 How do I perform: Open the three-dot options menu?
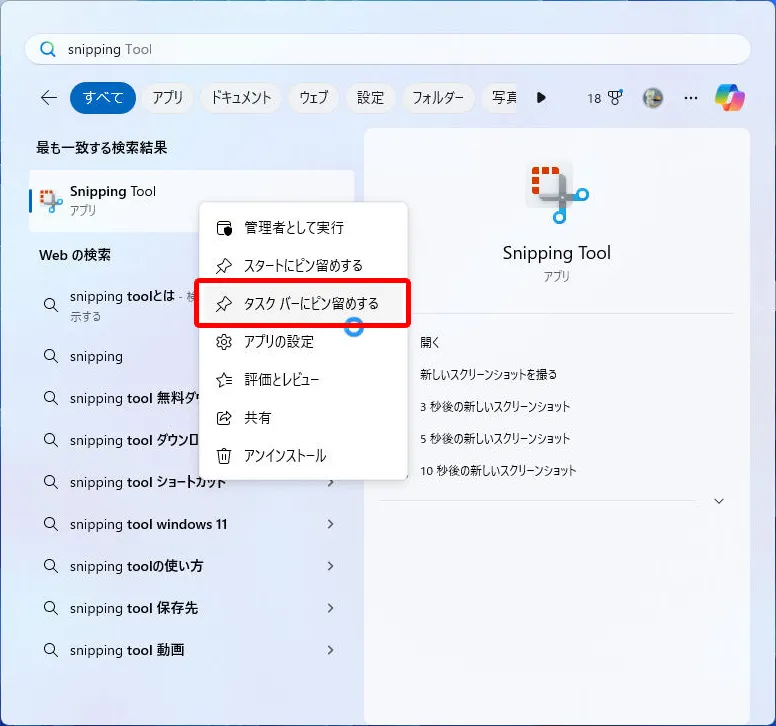[x=690, y=98]
